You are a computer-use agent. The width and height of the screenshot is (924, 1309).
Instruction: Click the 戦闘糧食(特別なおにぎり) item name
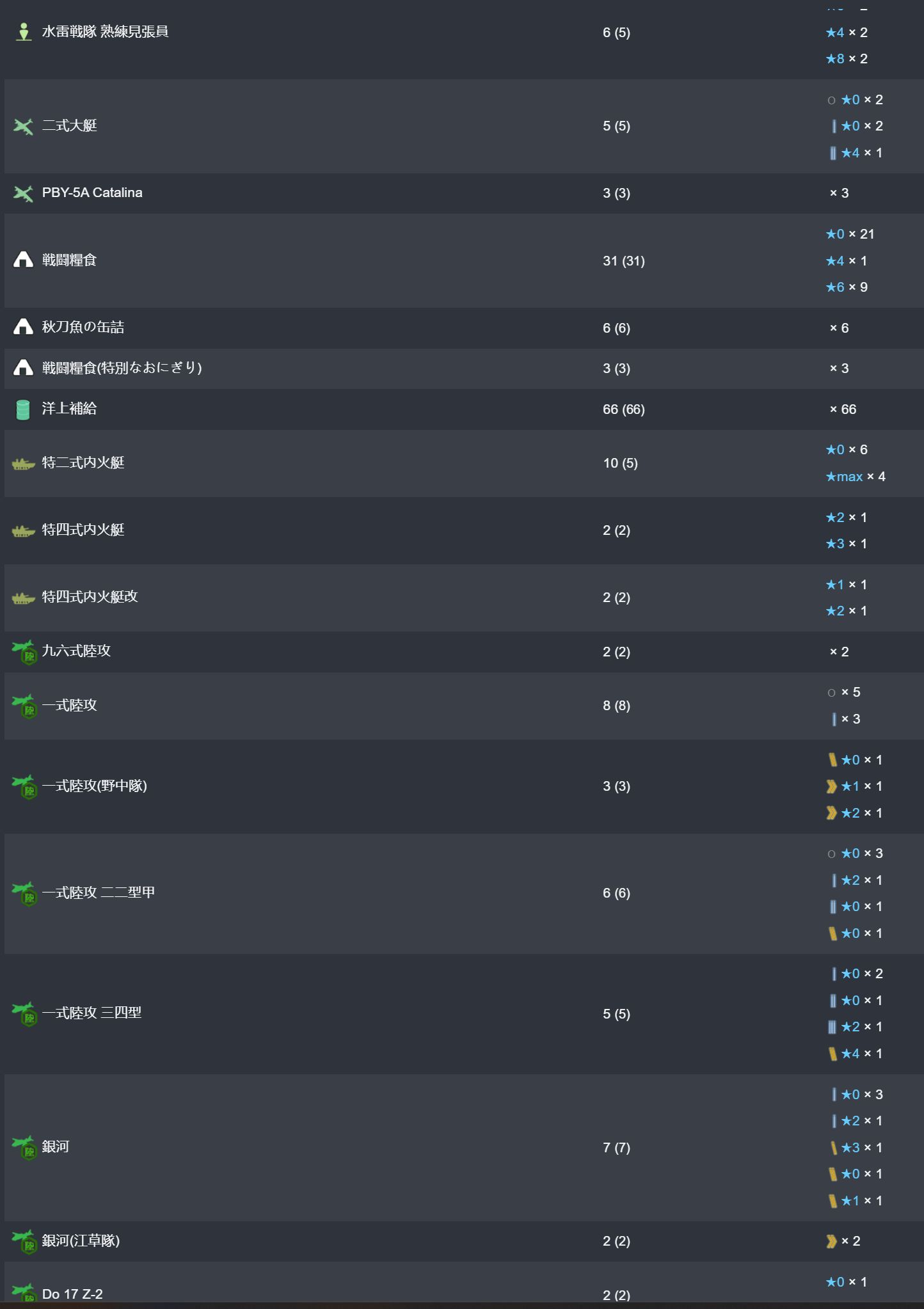[122, 368]
